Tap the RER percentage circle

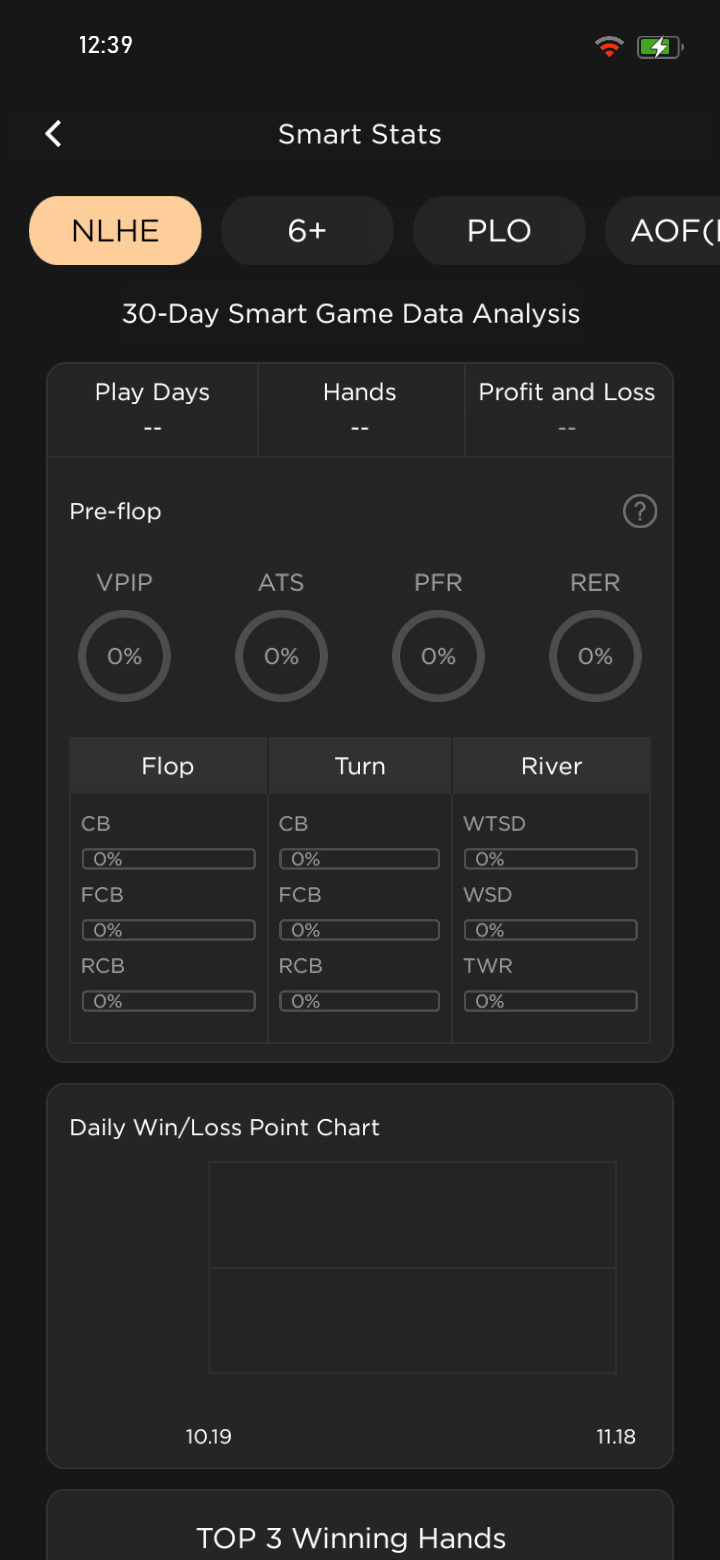[x=595, y=656]
